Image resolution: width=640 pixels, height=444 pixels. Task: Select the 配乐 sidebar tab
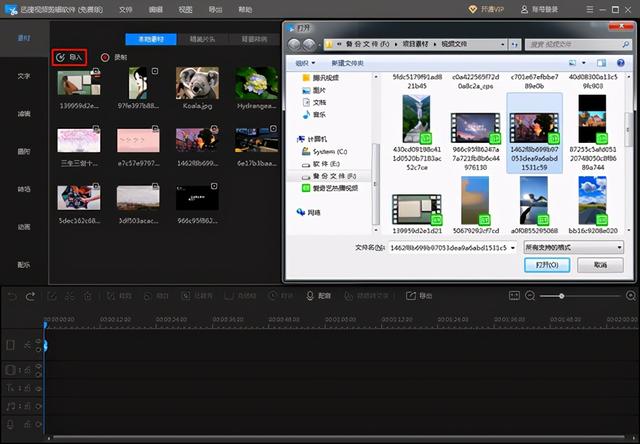click(24, 265)
